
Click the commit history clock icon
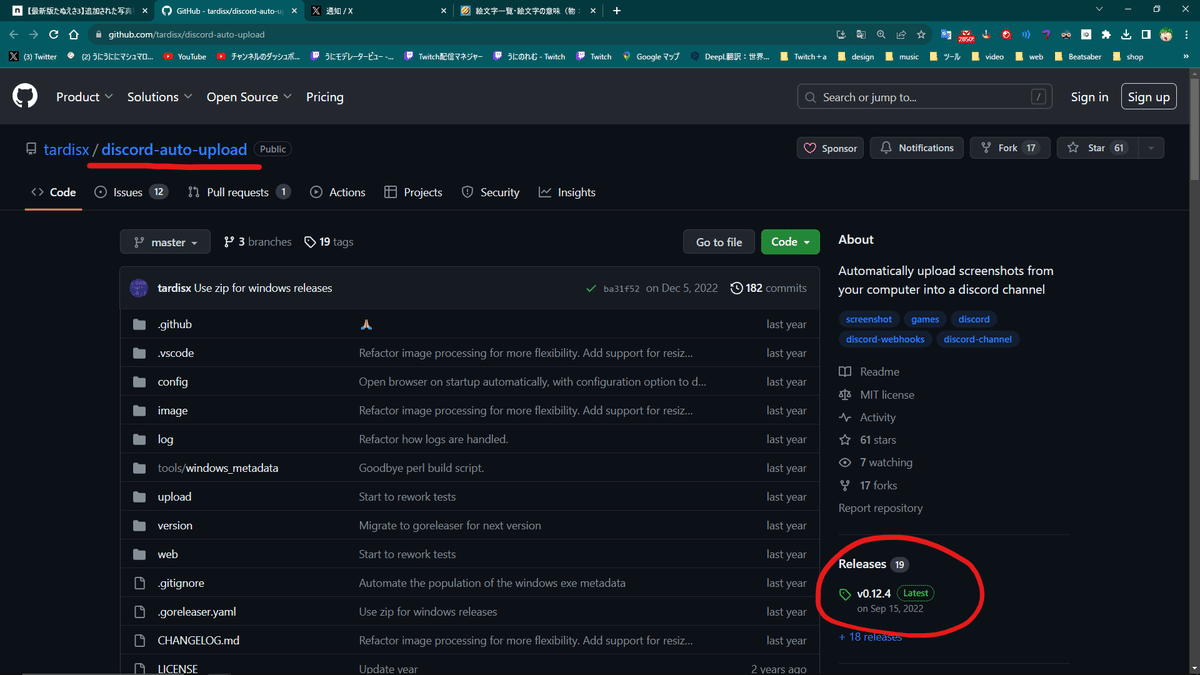(x=737, y=288)
